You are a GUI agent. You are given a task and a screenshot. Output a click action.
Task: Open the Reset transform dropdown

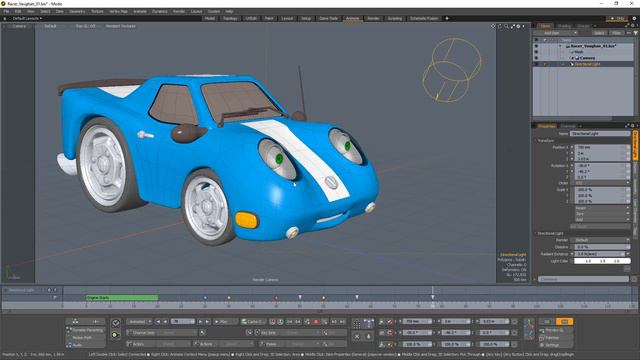click(x=602, y=208)
